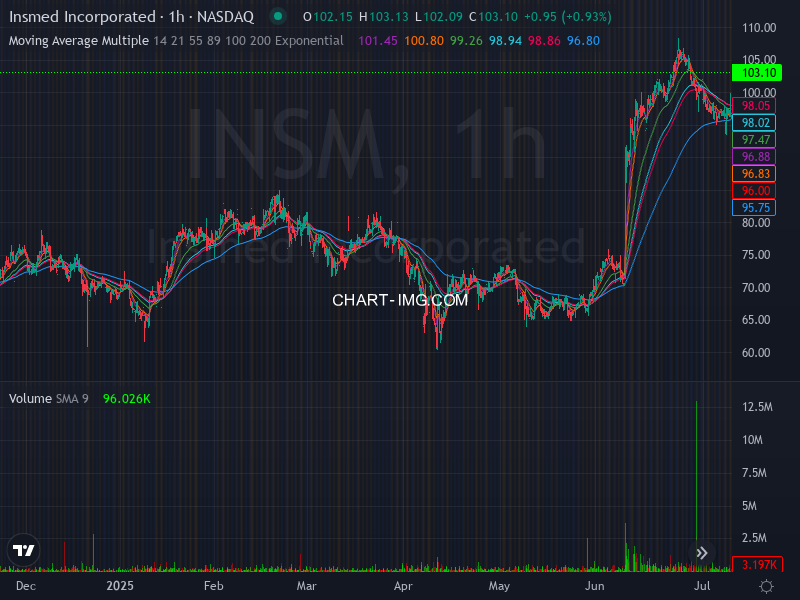Image resolution: width=800 pixels, height=600 pixels.
Task: Click the TradingView logo icon
Action: coord(23,550)
